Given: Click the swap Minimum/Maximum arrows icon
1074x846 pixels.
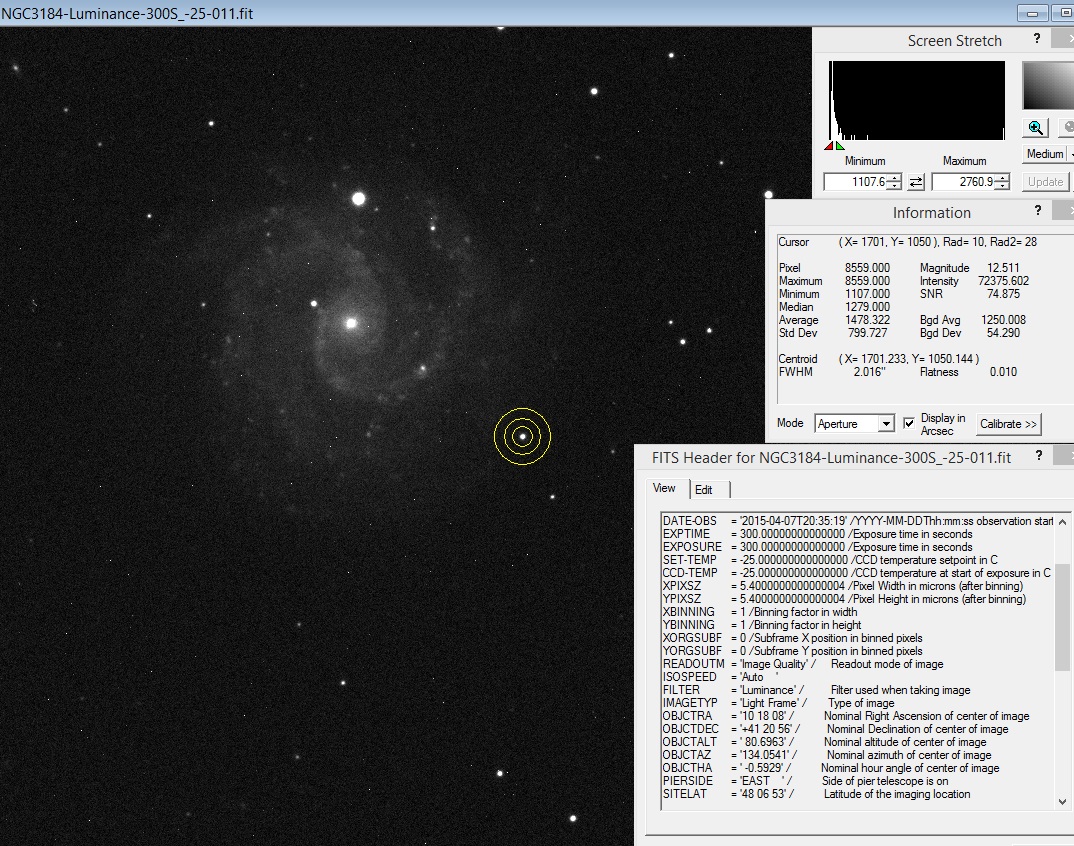Looking at the screenshot, I should [916, 182].
